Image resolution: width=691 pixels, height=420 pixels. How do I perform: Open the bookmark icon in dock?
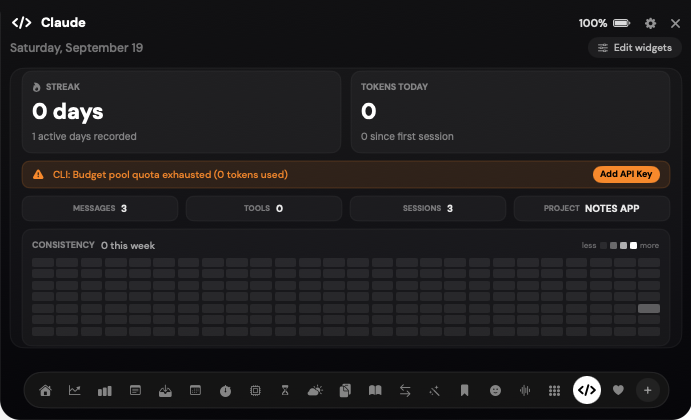pyautogui.click(x=464, y=390)
